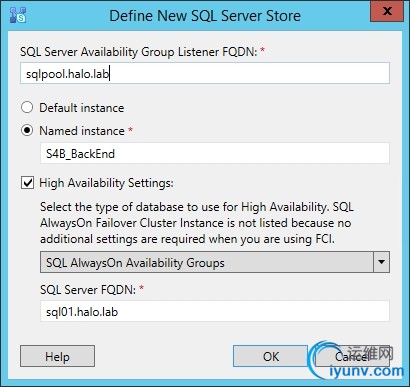Click the Cancel button
The image size is (410, 387).
pos(352,356)
